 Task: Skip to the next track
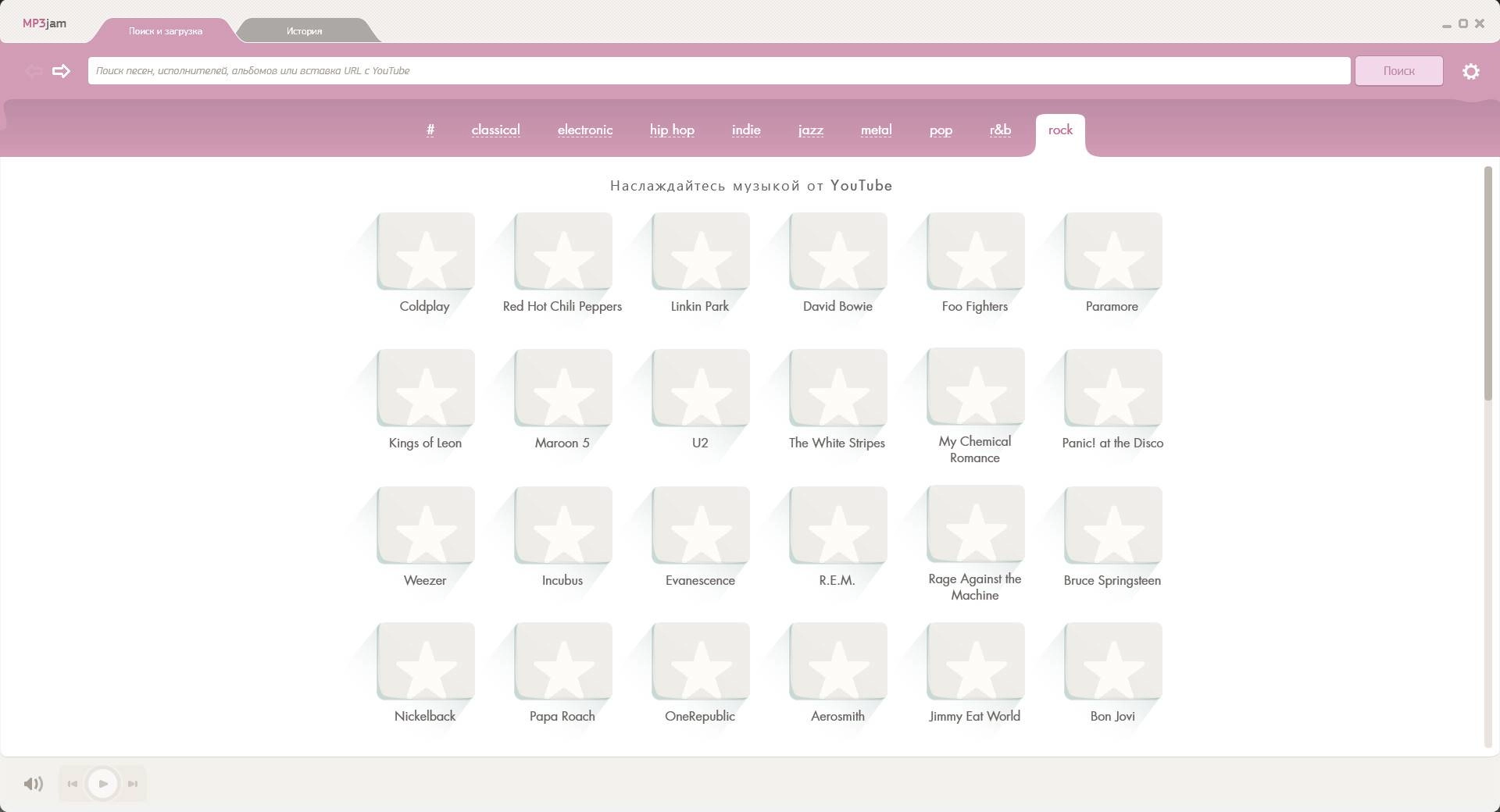(x=133, y=784)
